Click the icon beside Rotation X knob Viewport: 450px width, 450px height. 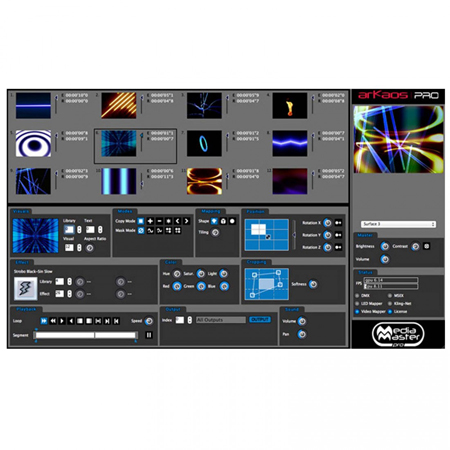coord(338,223)
